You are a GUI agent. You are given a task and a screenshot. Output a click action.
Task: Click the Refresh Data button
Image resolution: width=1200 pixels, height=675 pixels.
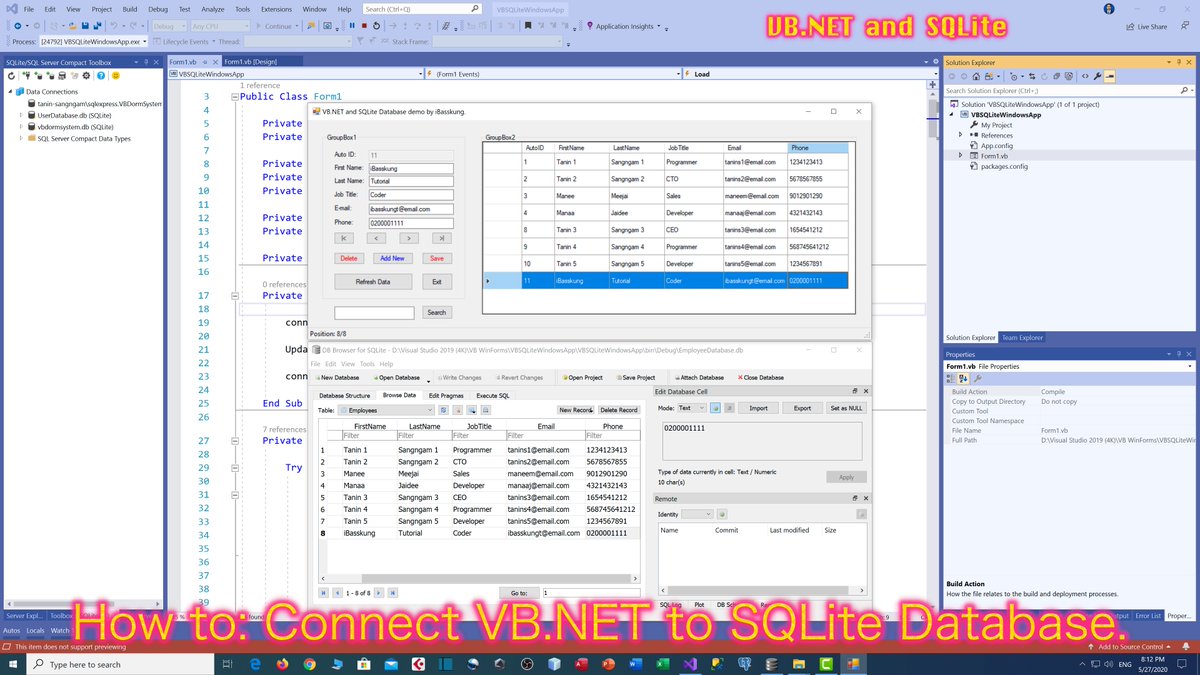point(373,282)
